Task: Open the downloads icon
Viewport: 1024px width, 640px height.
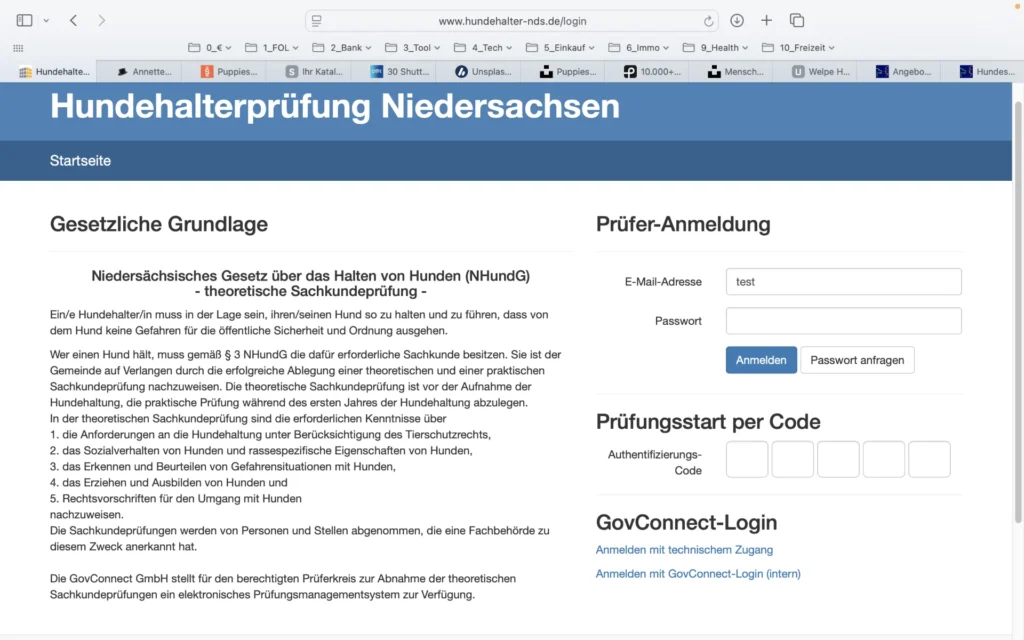Action: 737,20
